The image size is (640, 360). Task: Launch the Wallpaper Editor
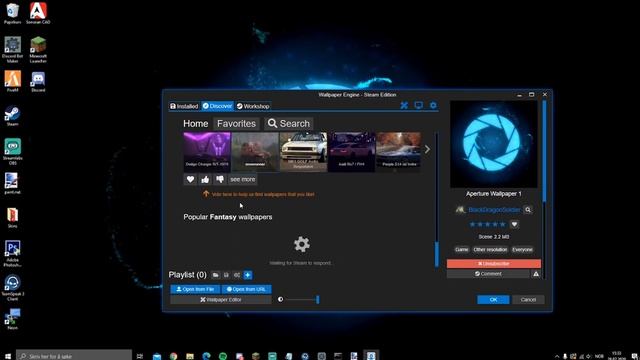click(x=221, y=300)
